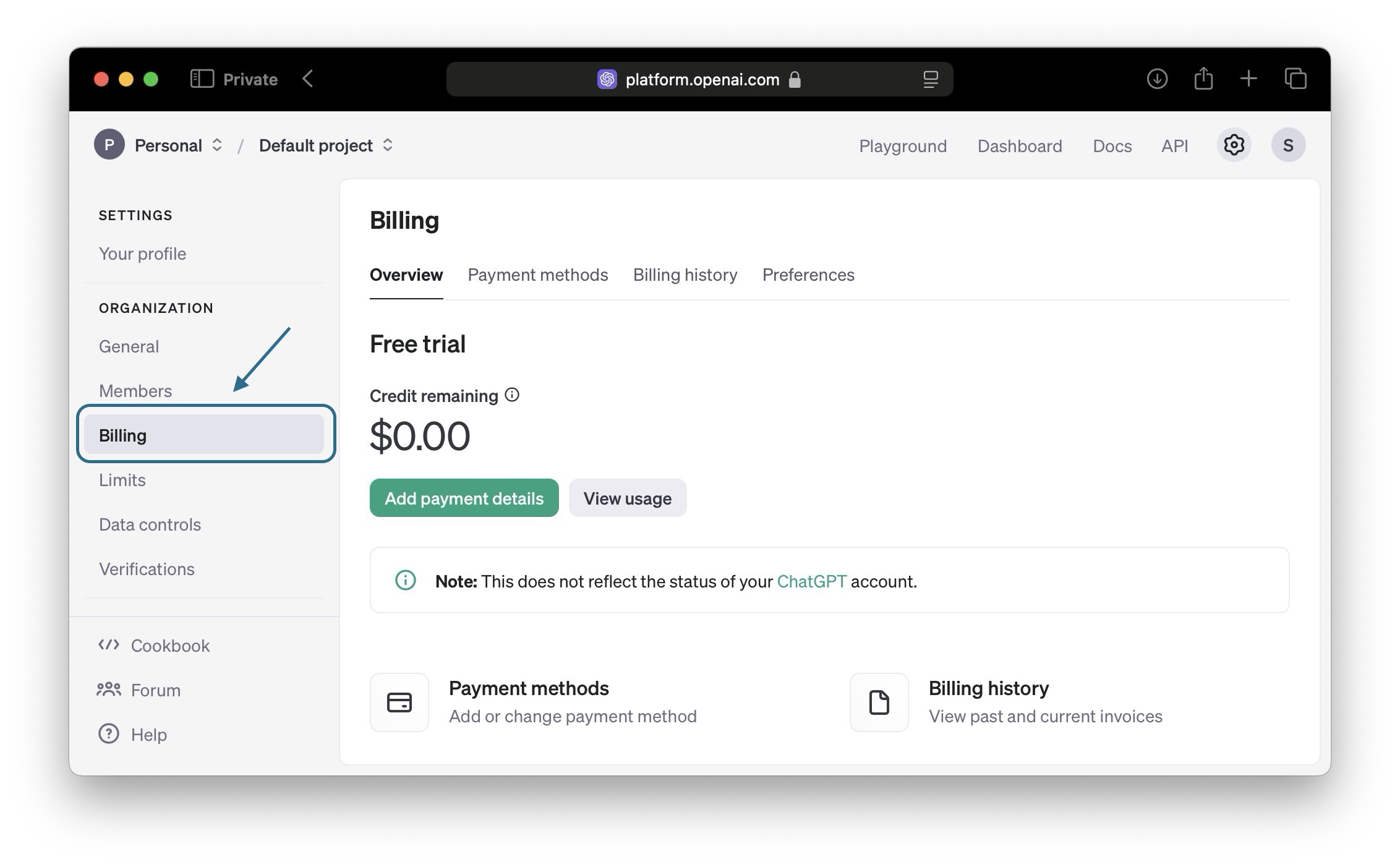Open the Payment methods card title
The height and width of the screenshot is (867, 1400).
529,688
